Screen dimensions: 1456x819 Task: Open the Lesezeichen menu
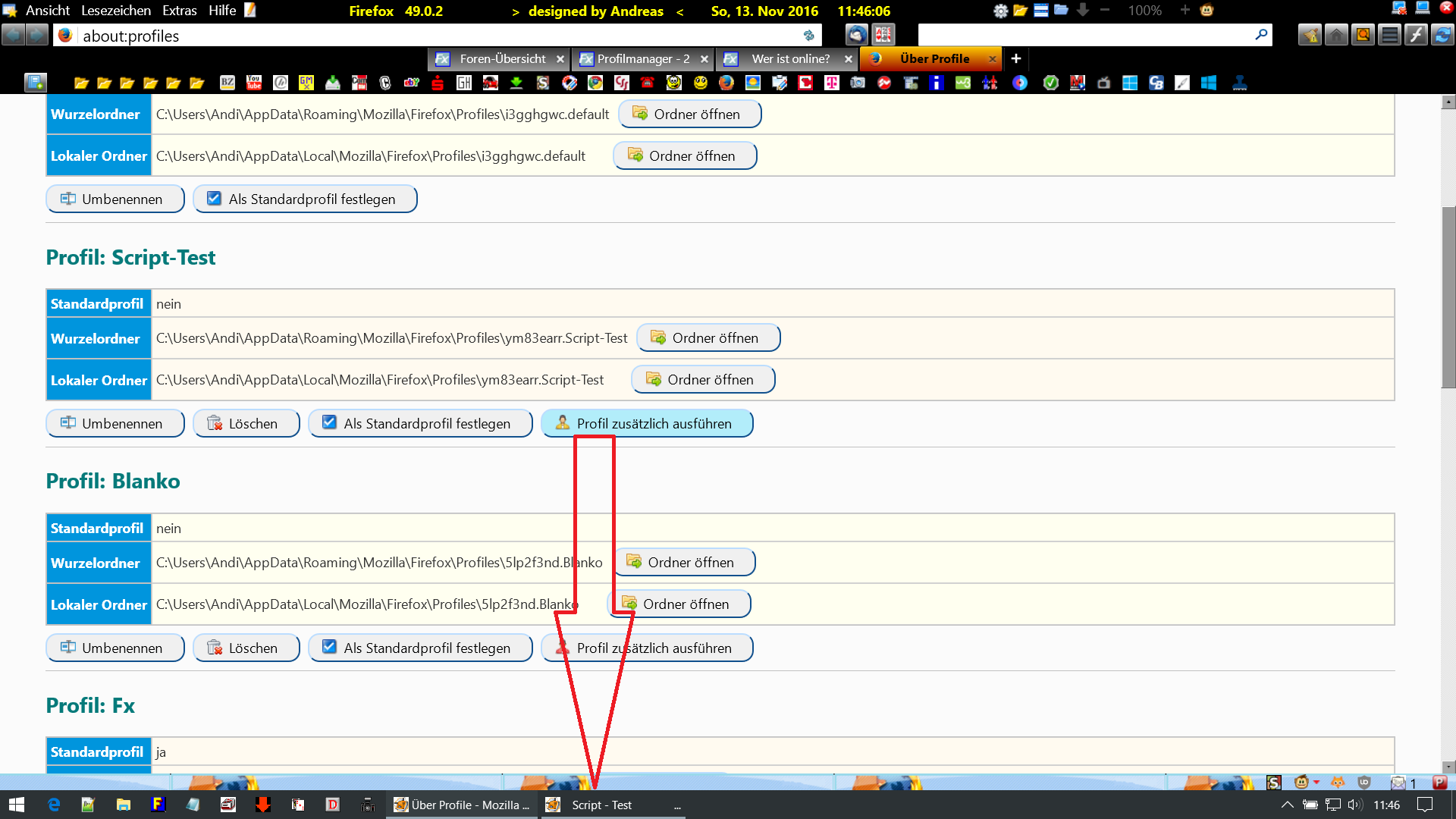116,11
